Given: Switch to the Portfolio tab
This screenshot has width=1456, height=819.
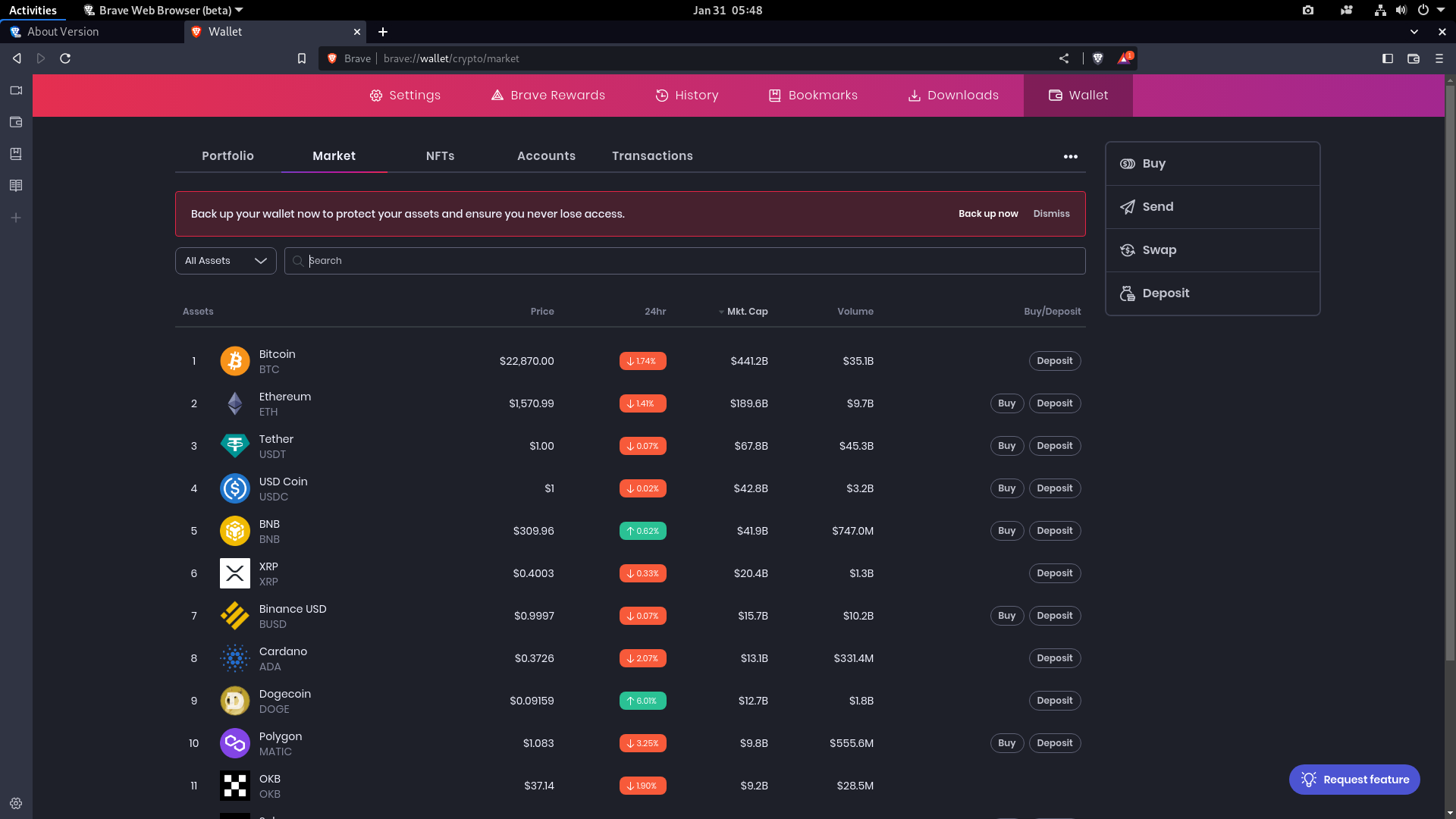Looking at the screenshot, I should (227, 155).
